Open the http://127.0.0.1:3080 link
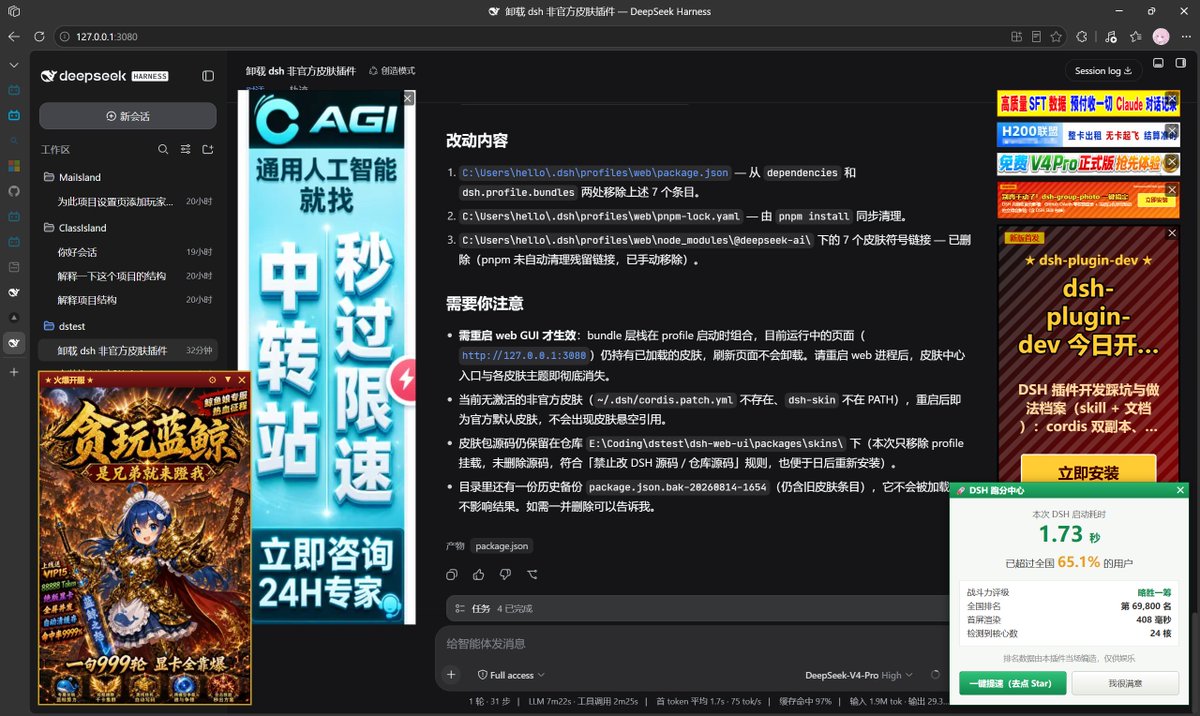 coord(524,355)
